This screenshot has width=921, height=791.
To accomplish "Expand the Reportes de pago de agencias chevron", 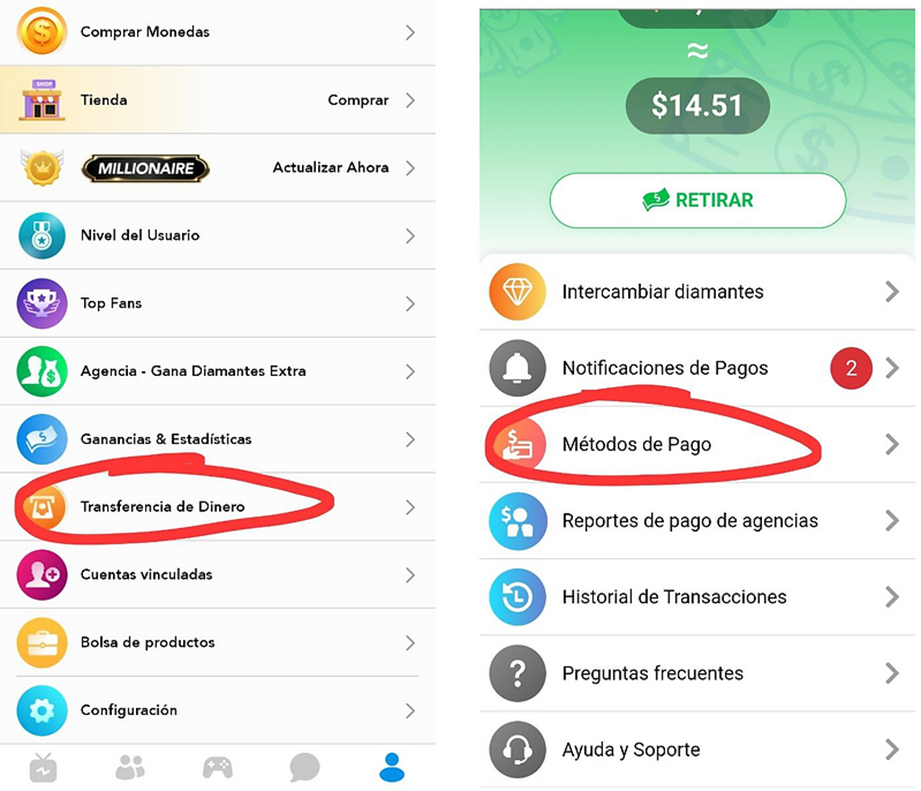I will pyautogui.click(x=892, y=521).
